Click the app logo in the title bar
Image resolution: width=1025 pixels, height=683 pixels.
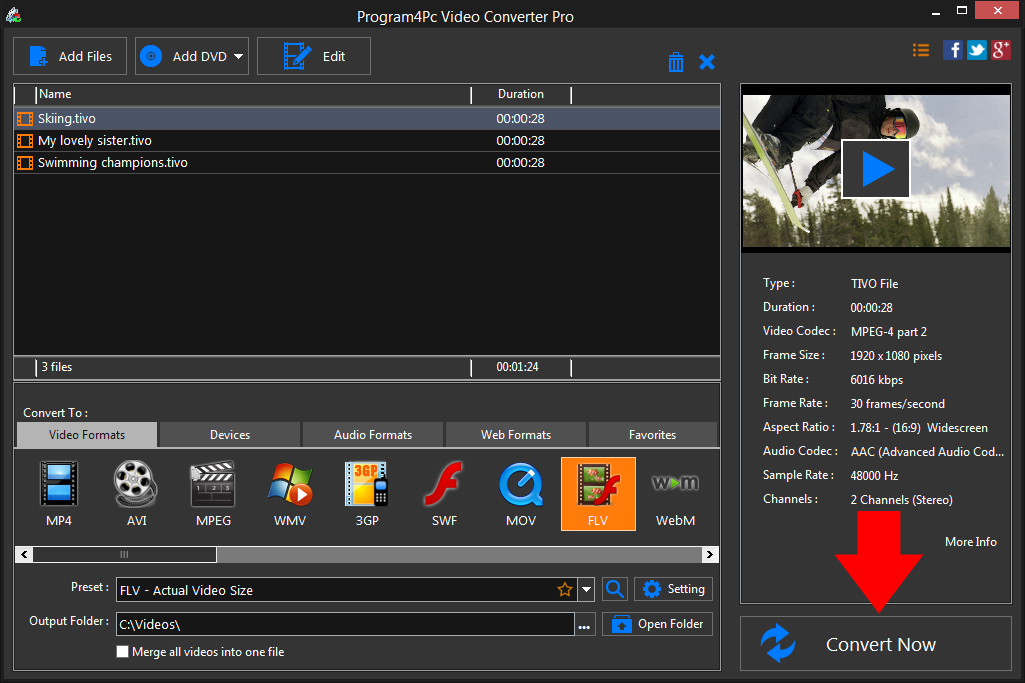click(13, 14)
